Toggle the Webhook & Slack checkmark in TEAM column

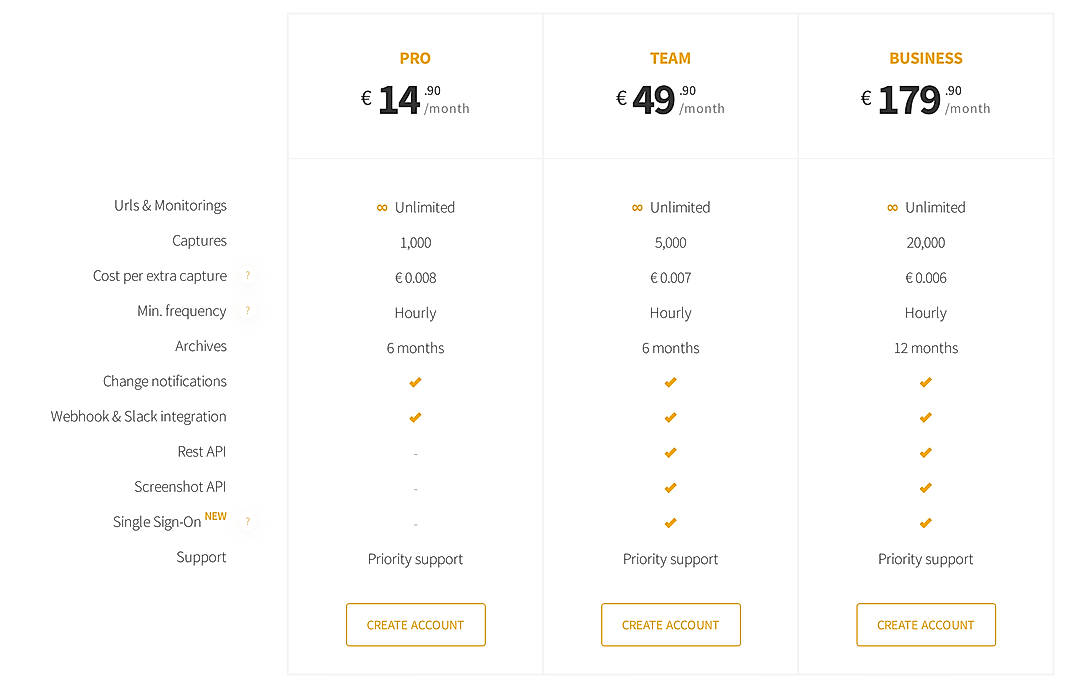click(x=670, y=417)
